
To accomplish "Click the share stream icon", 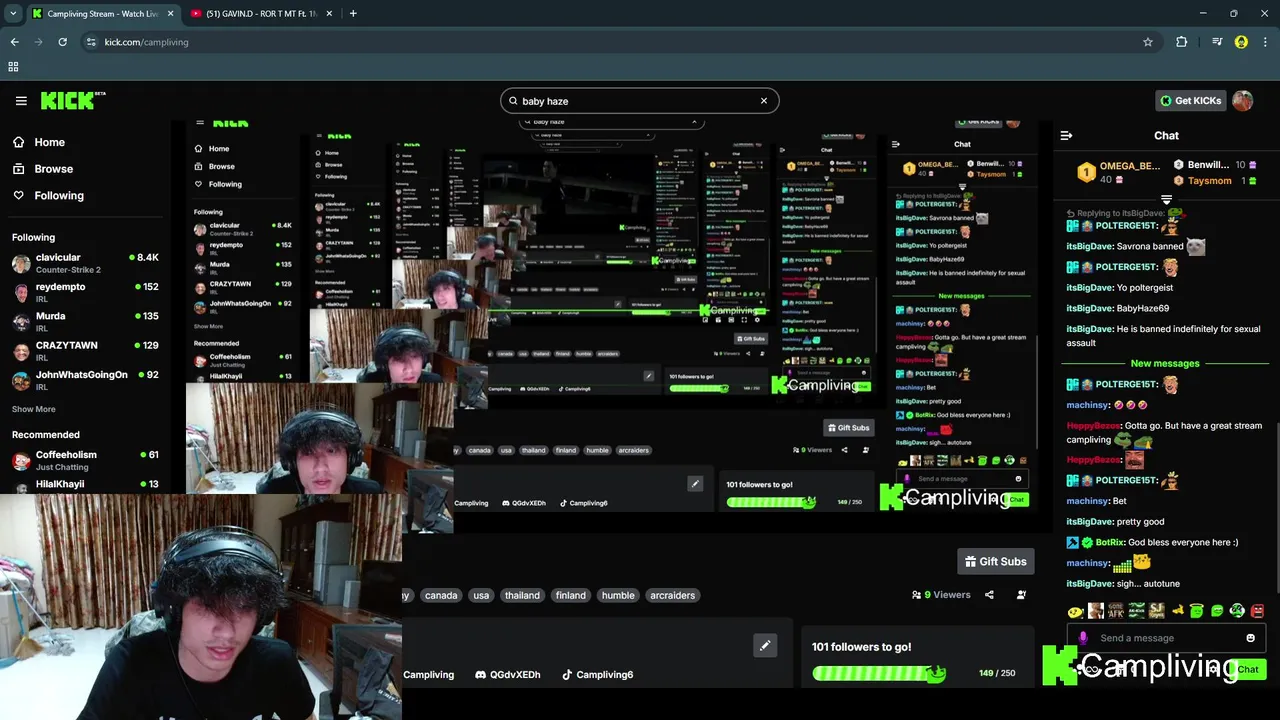I will [989, 595].
